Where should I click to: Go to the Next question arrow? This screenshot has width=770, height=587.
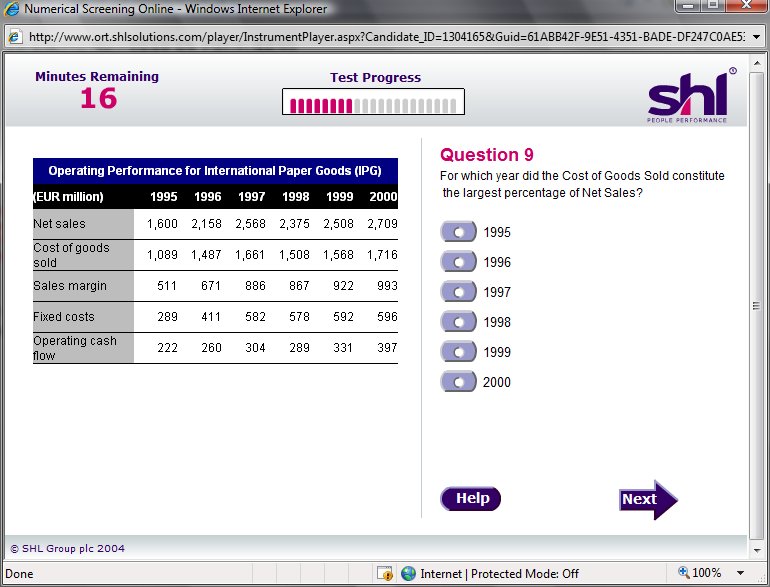tap(648, 500)
